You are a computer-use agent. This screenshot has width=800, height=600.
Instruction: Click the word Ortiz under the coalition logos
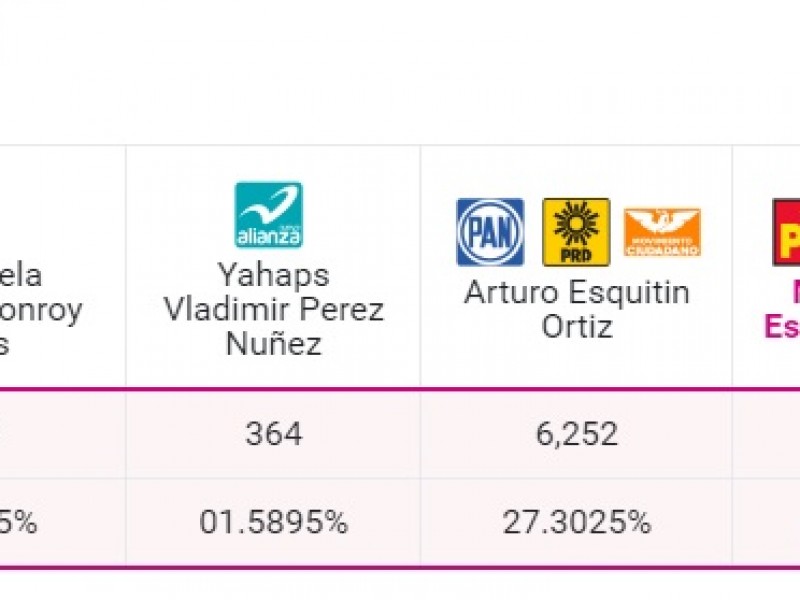[x=577, y=326]
